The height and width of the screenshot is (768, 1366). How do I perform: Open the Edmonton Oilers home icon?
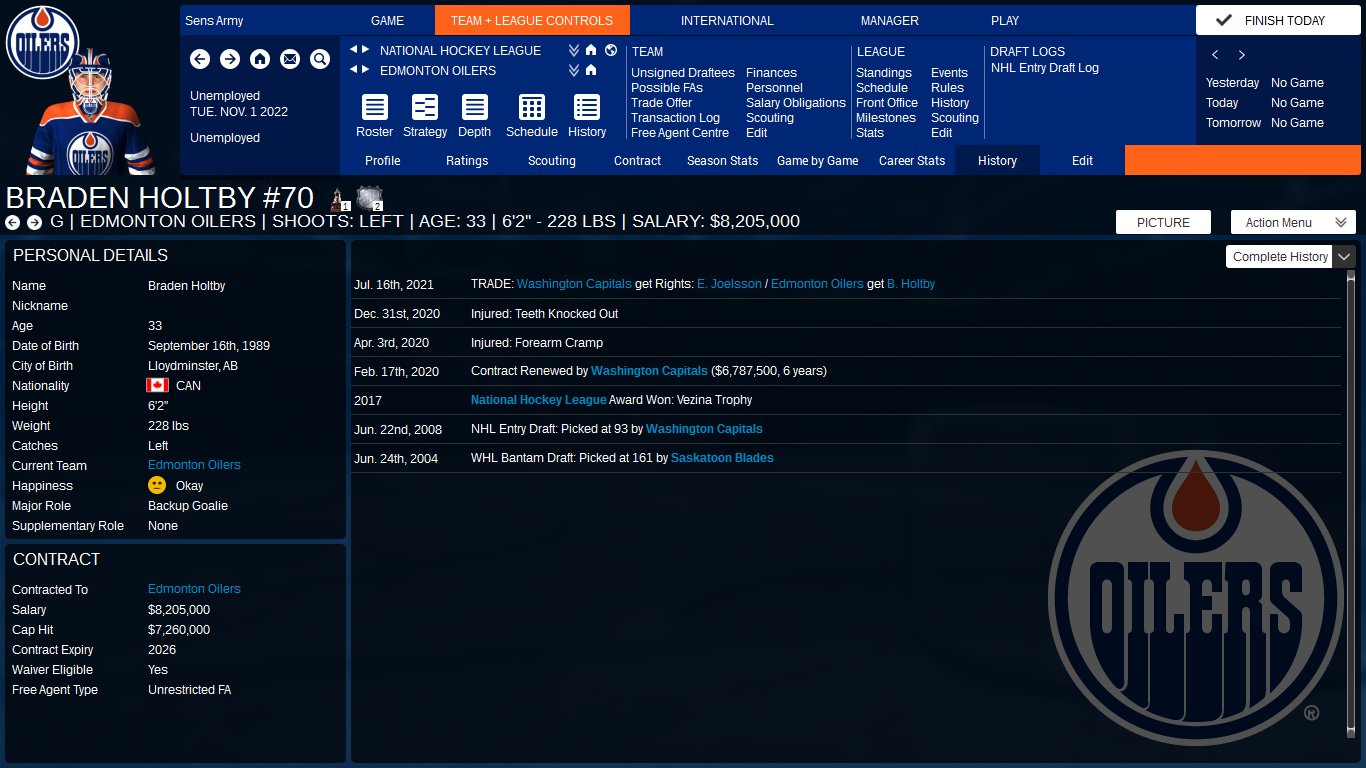coord(591,70)
